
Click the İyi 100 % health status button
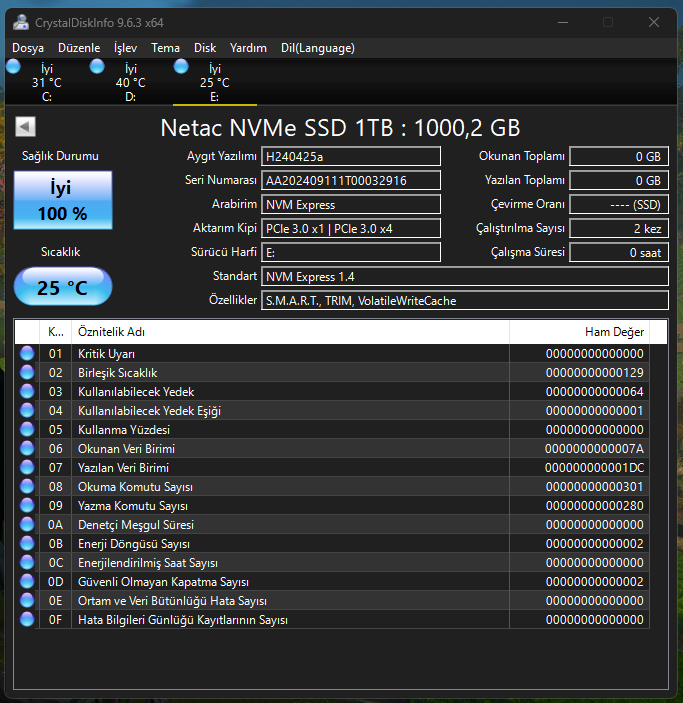click(x=63, y=200)
